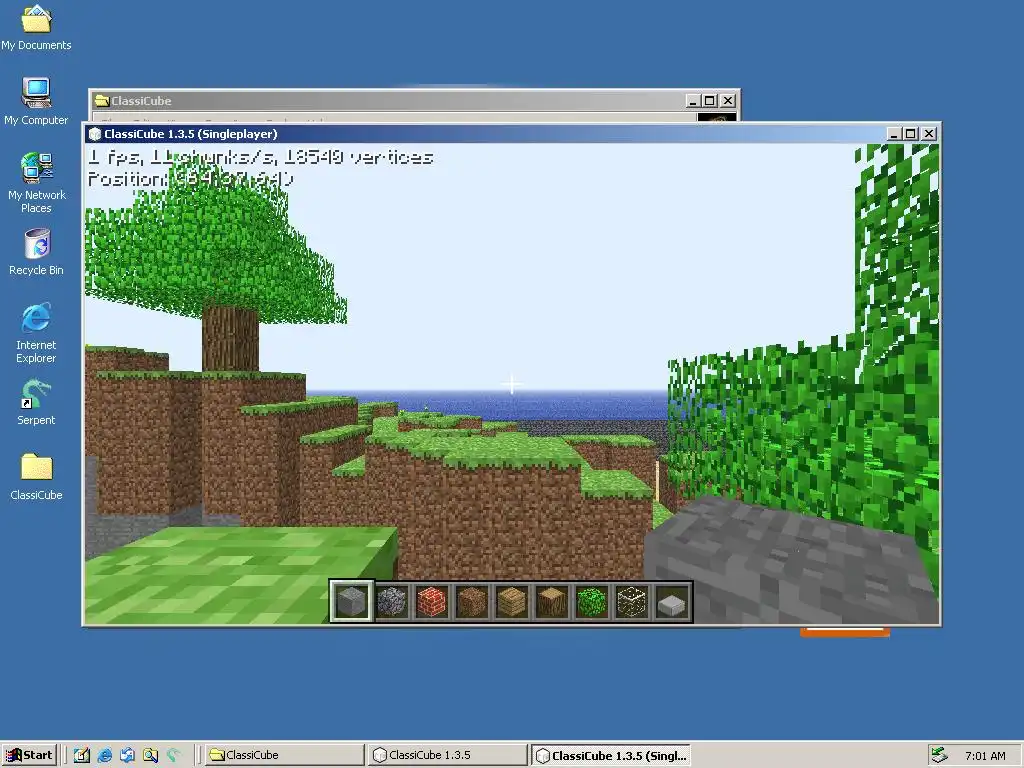Select the glass block in the hotbar
Image resolution: width=1024 pixels, height=768 pixels.
pyautogui.click(x=632, y=601)
